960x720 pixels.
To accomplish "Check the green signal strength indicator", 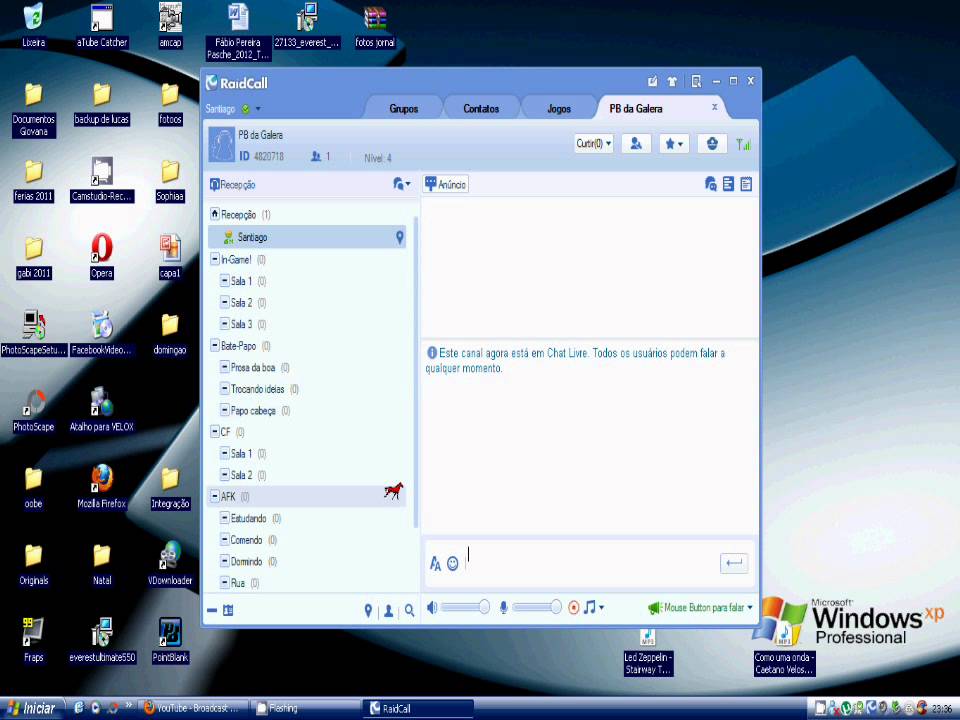I will click(x=743, y=144).
